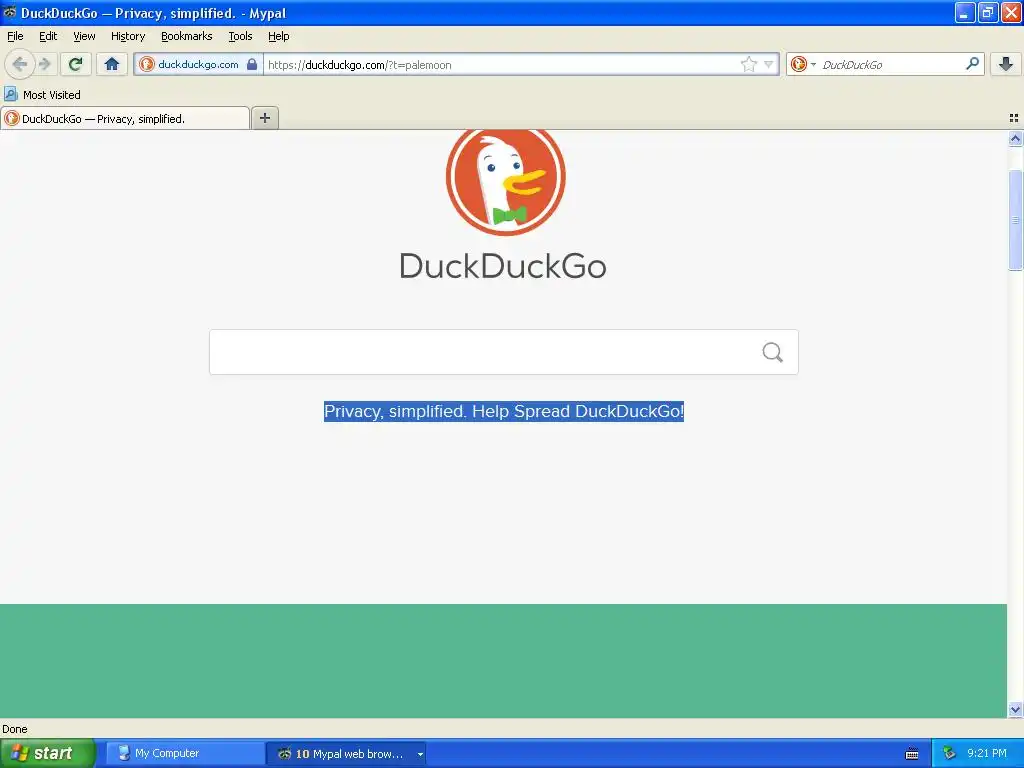This screenshot has height=768, width=1024.
Task: Restore down the Mypal browser window
Action: click(x=987, y=12)
